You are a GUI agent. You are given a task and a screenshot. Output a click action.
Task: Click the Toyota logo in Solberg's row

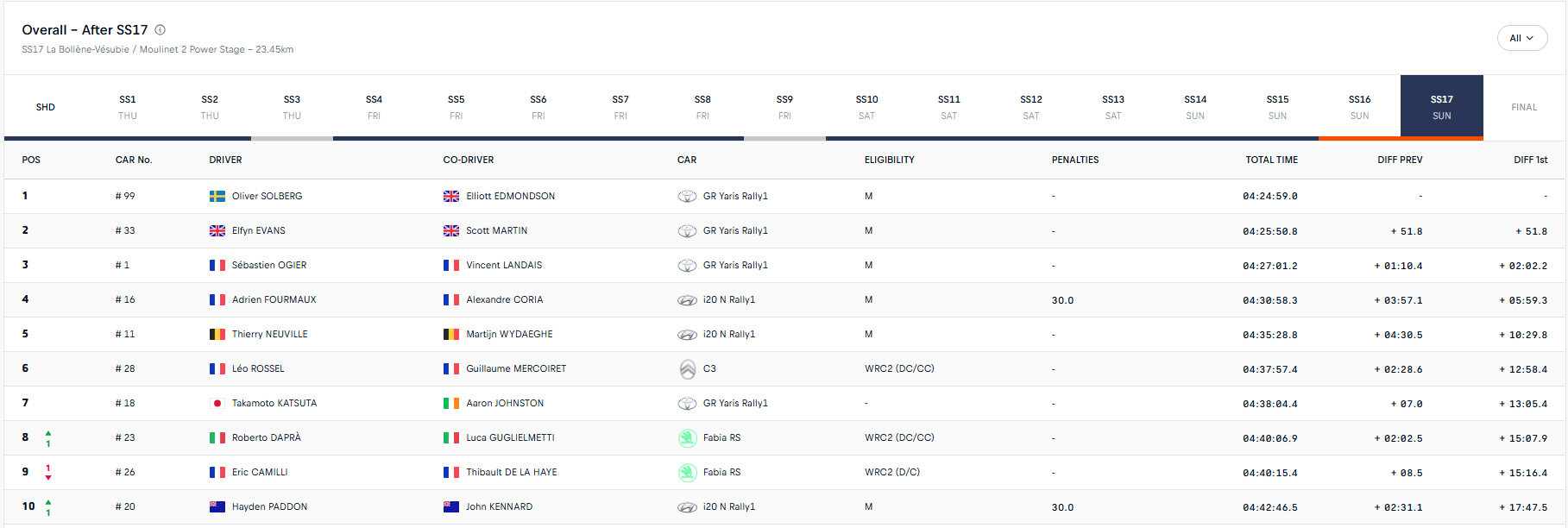(x=687, y=197)
